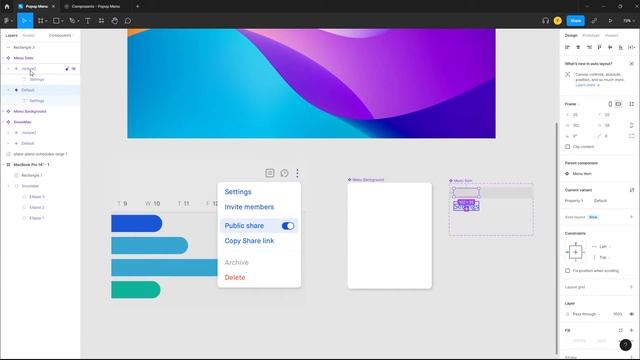Image resolution: width=640 pixels, height=360 pixels.
Task: Align selection right
Action: (x=589, y=47)
